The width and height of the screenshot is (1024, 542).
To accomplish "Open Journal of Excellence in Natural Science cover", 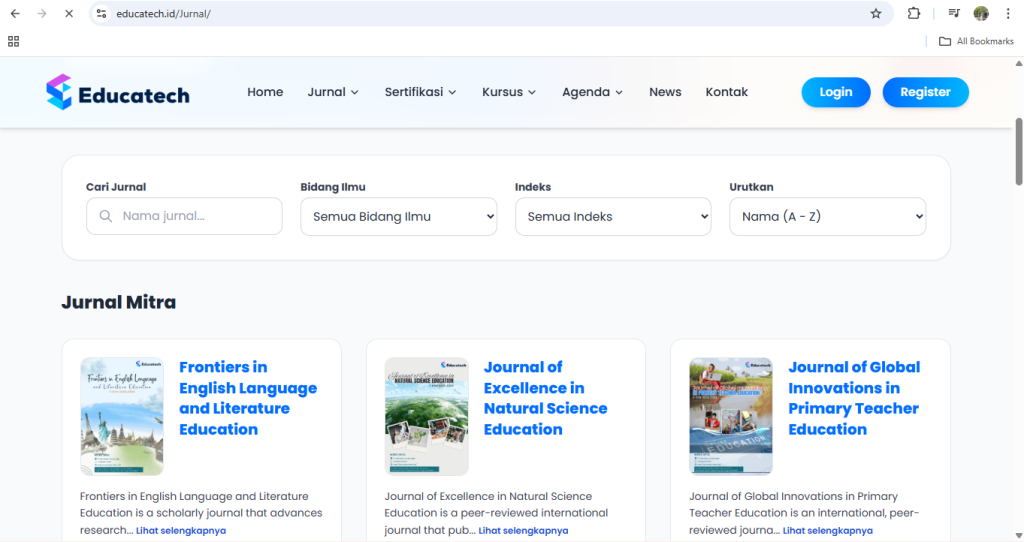I will tap(426, 416).
